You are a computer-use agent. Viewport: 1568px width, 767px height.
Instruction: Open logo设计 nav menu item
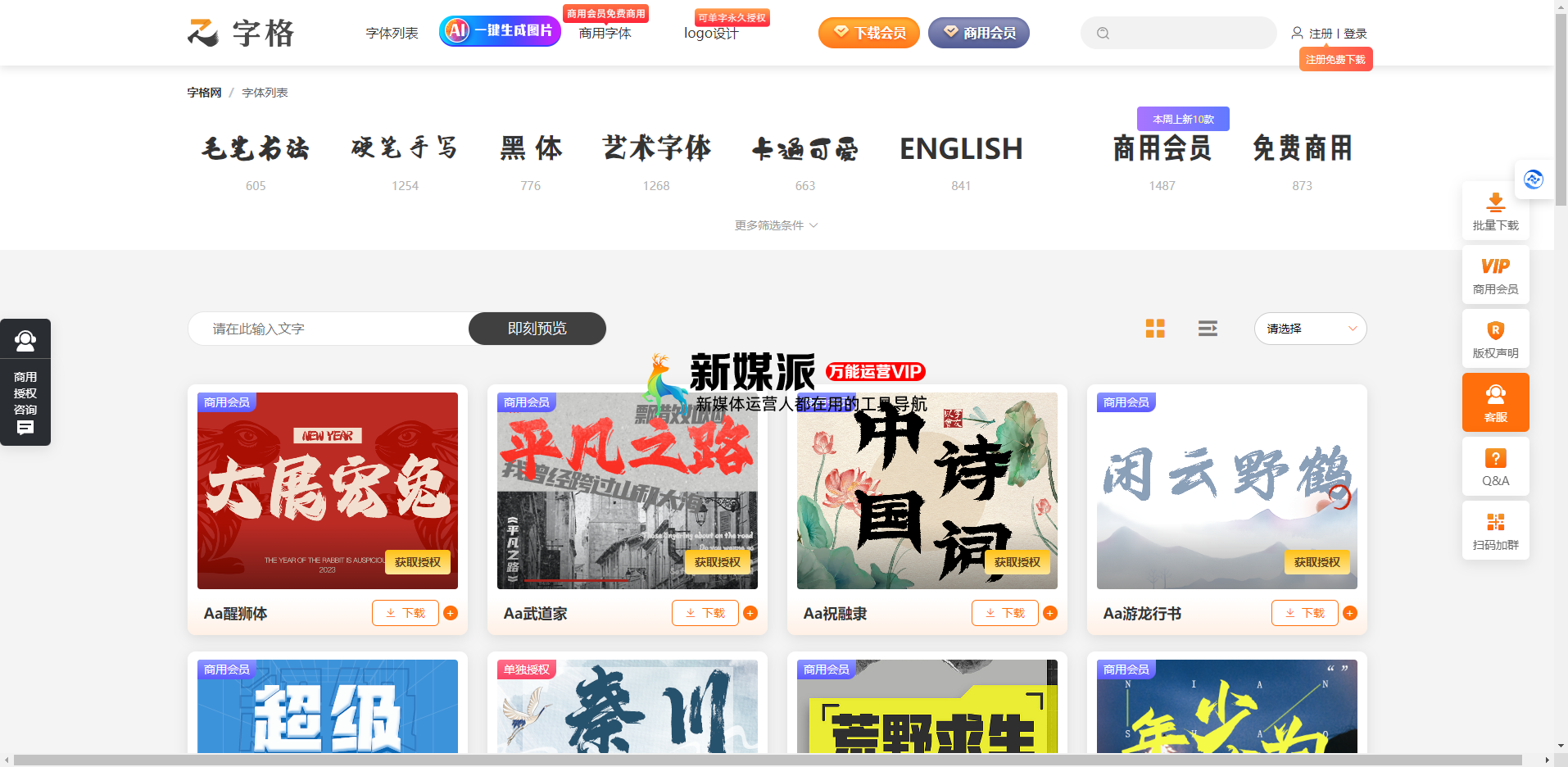[x=711, y=34]
